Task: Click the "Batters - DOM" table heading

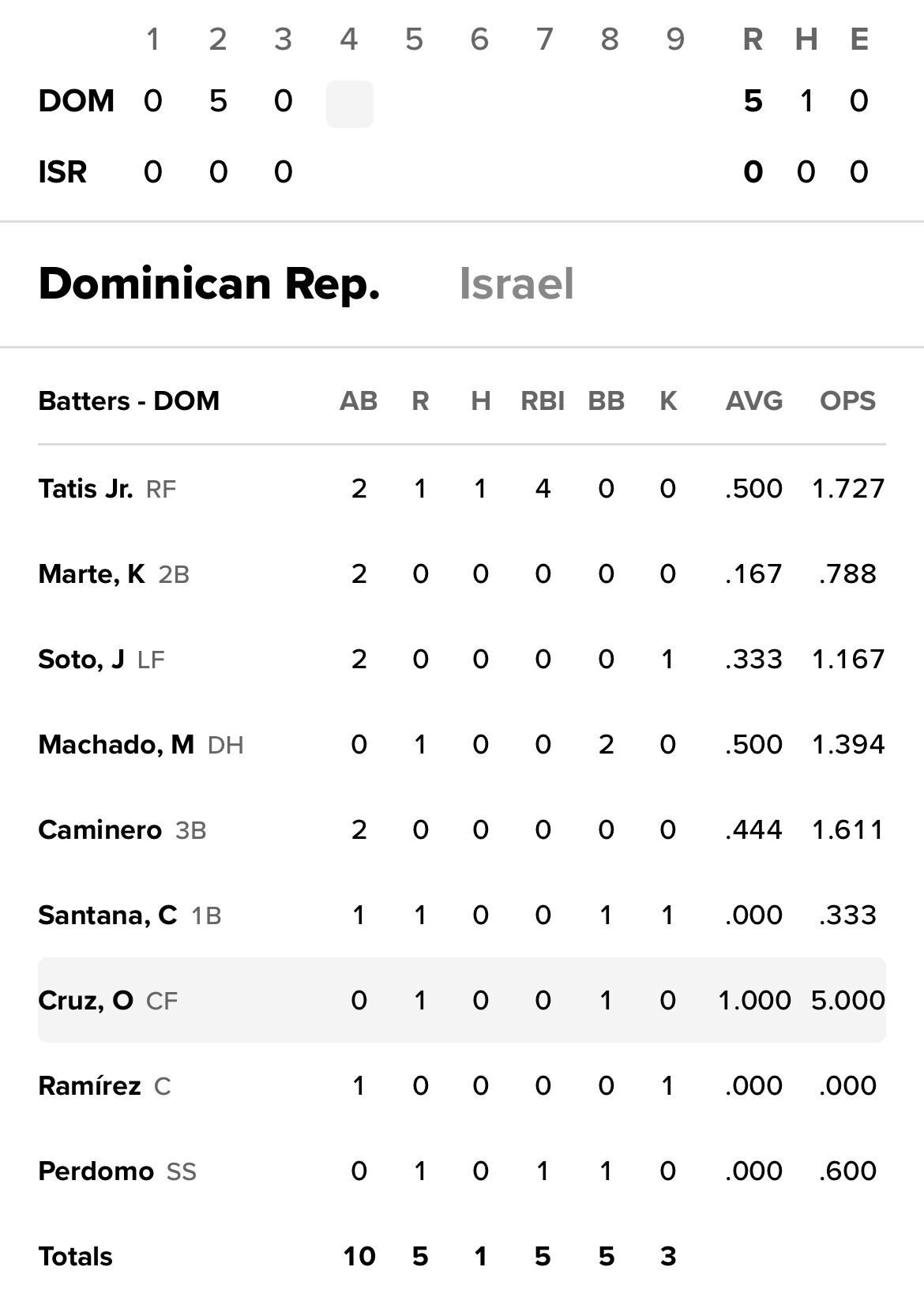Action: click(x=129, y=401)
